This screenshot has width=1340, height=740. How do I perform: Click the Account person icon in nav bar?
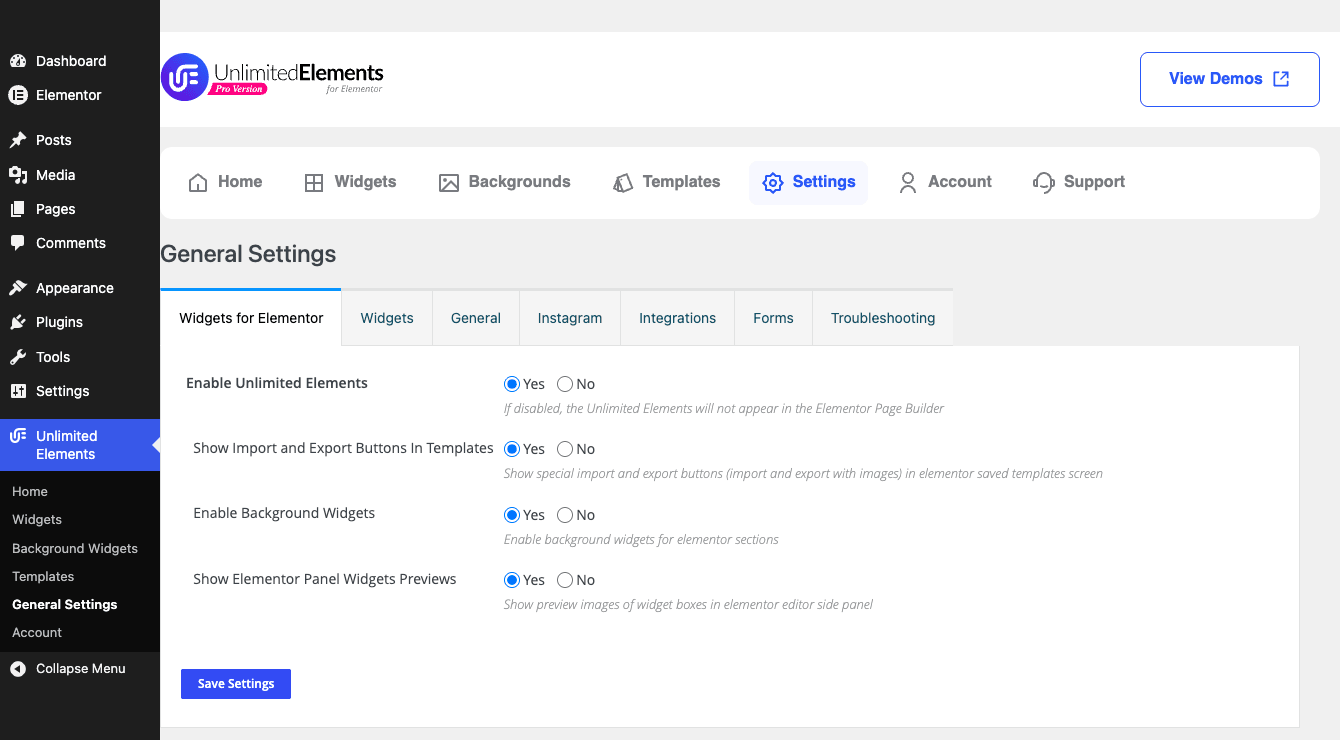point(908,182)
